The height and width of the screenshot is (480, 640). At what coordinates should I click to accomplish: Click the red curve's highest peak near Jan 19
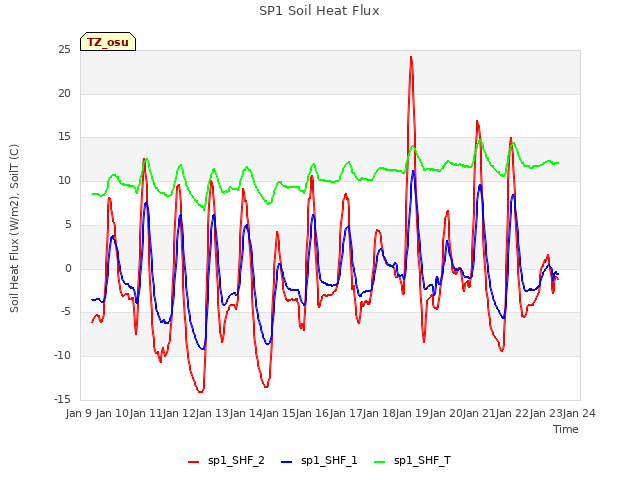[x=411, y=58]
